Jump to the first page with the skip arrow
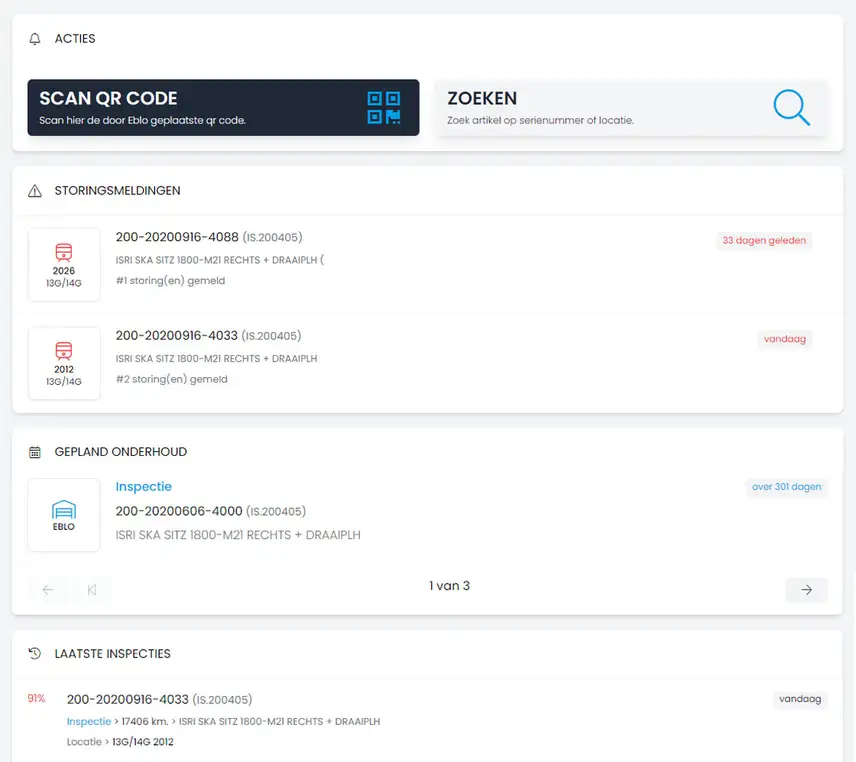This screenshot has width=856, height=762. (x=93, y=590)
